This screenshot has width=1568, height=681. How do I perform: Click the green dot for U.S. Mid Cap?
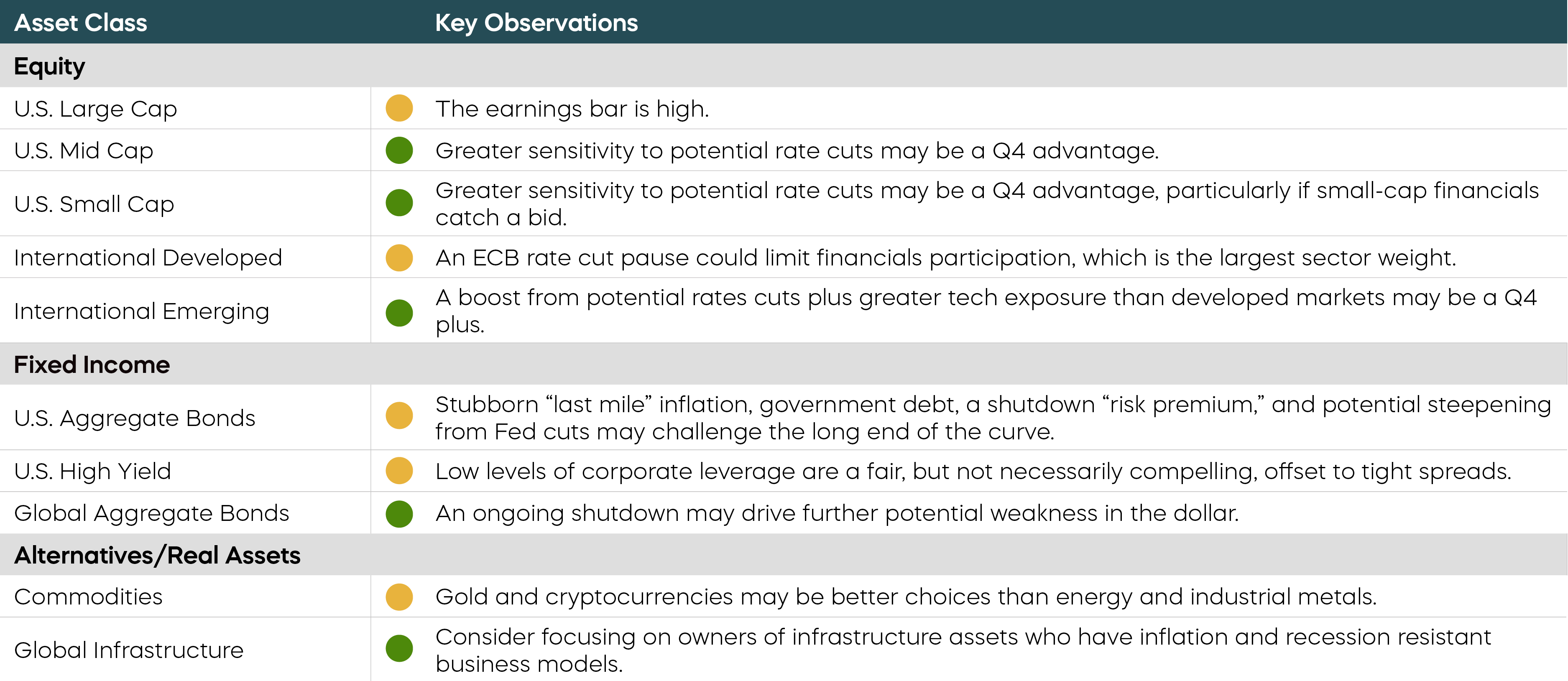[399, 150]
